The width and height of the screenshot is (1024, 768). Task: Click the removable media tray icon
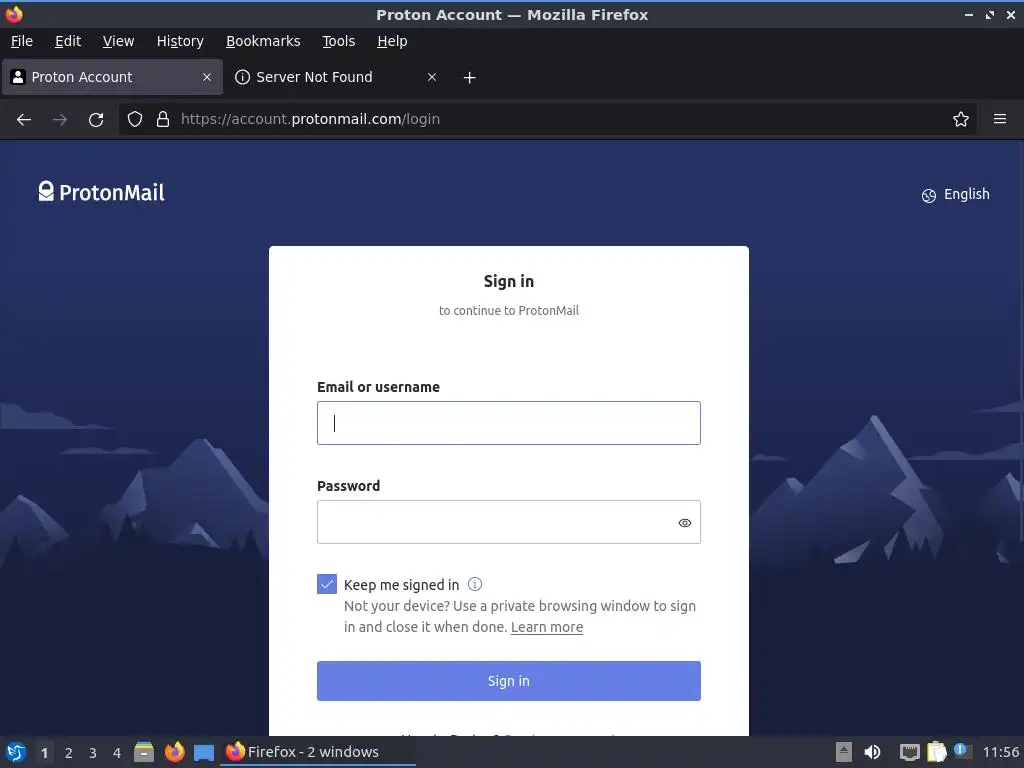click(x=844, y=752)
